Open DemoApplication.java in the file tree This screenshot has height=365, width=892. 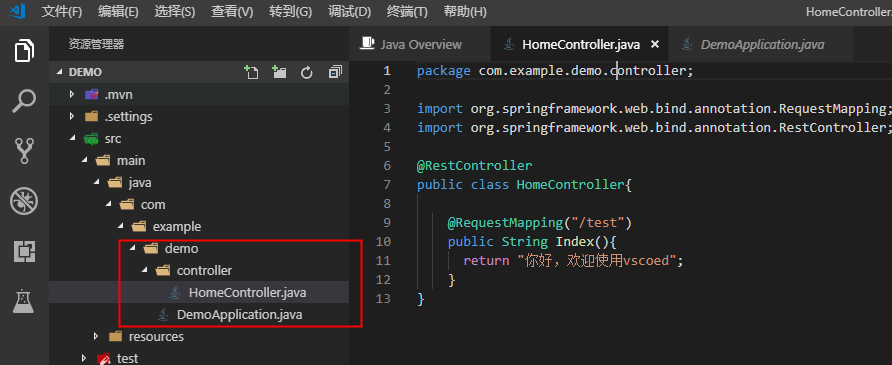click(x=239, y=314)
